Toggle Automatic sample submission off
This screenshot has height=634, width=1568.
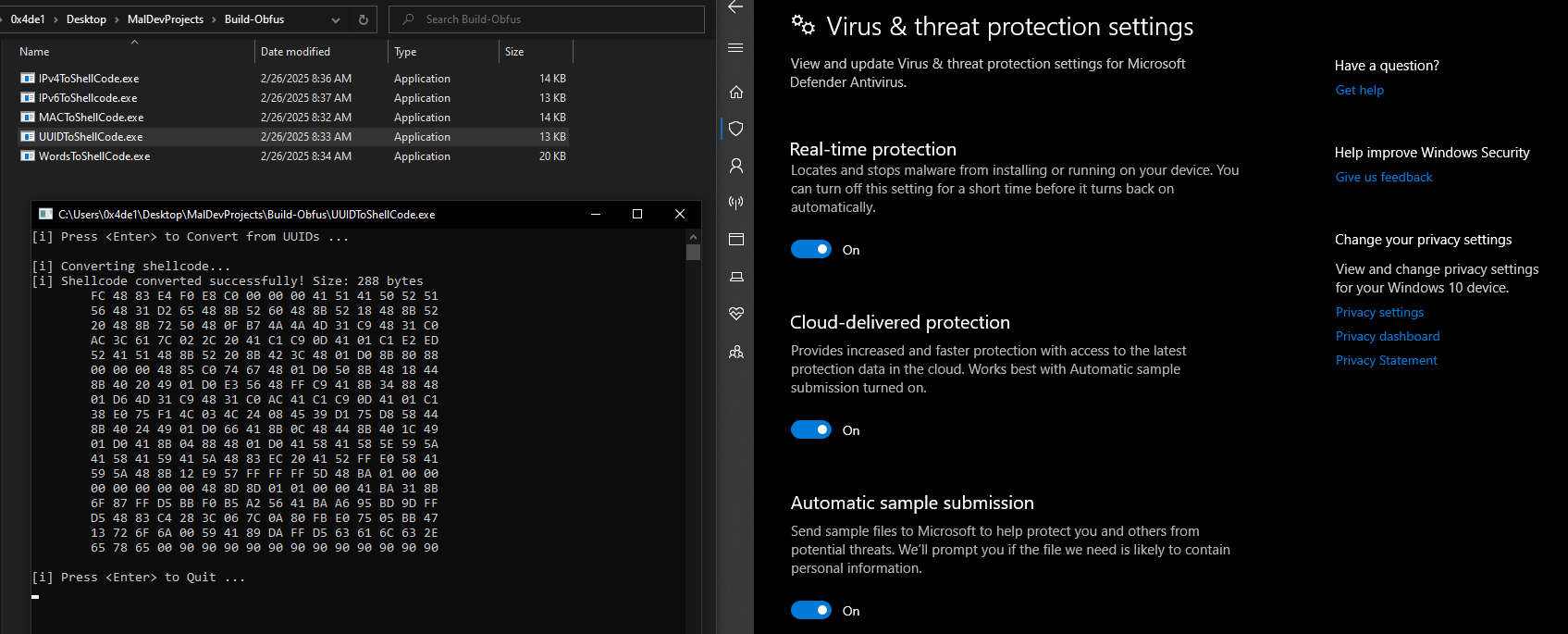click(x=811, y=611)
